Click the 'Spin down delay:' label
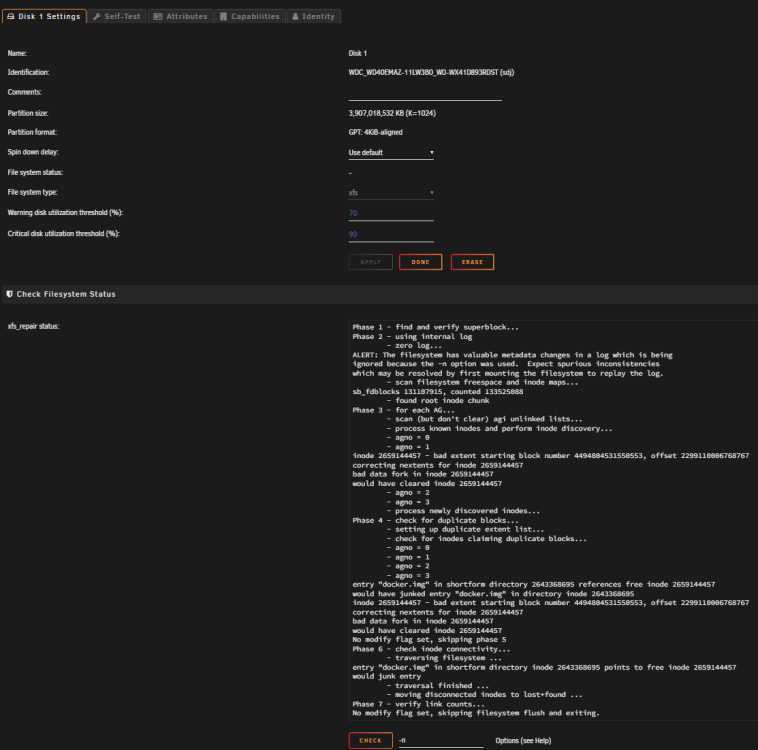 [x=33, y=152]
